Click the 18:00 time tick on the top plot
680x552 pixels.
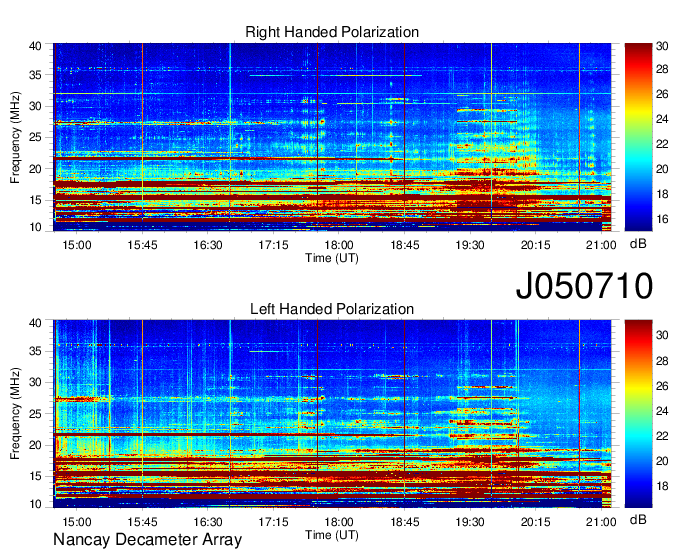click(339, 245)
